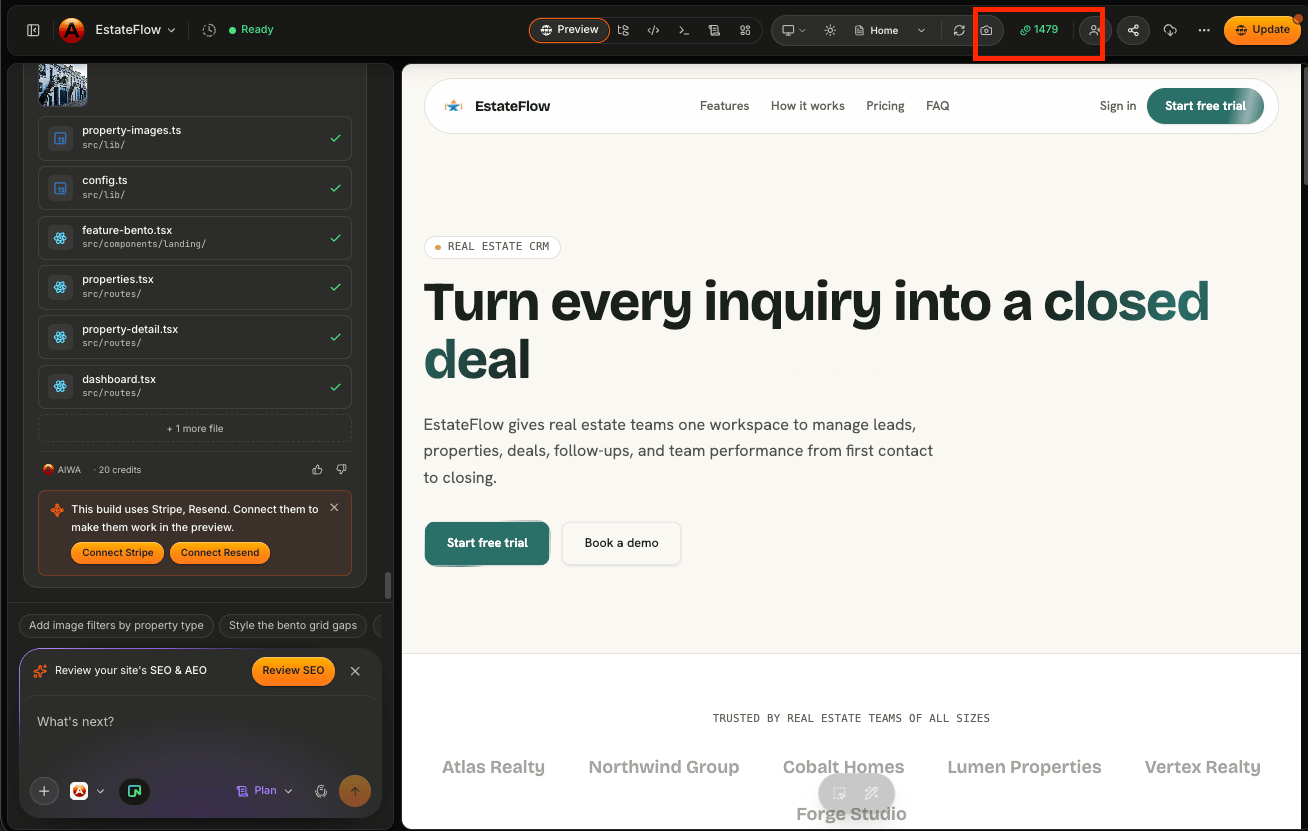Screen dimensions: 1308x831
Task: Click the apps grid icon in toolbar
Action: (x=745, y=30)
